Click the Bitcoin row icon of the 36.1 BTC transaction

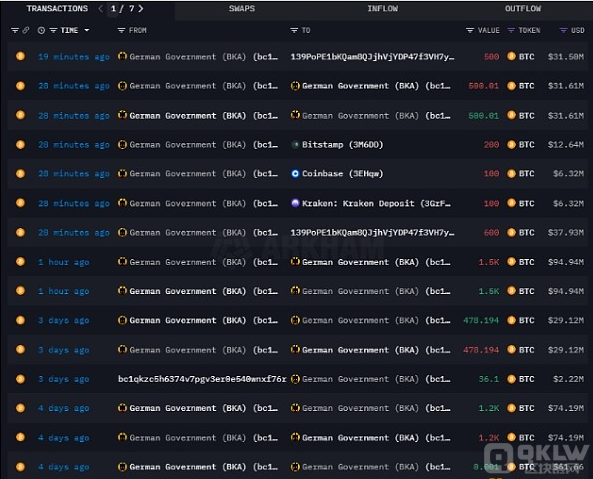coord(20,379)
